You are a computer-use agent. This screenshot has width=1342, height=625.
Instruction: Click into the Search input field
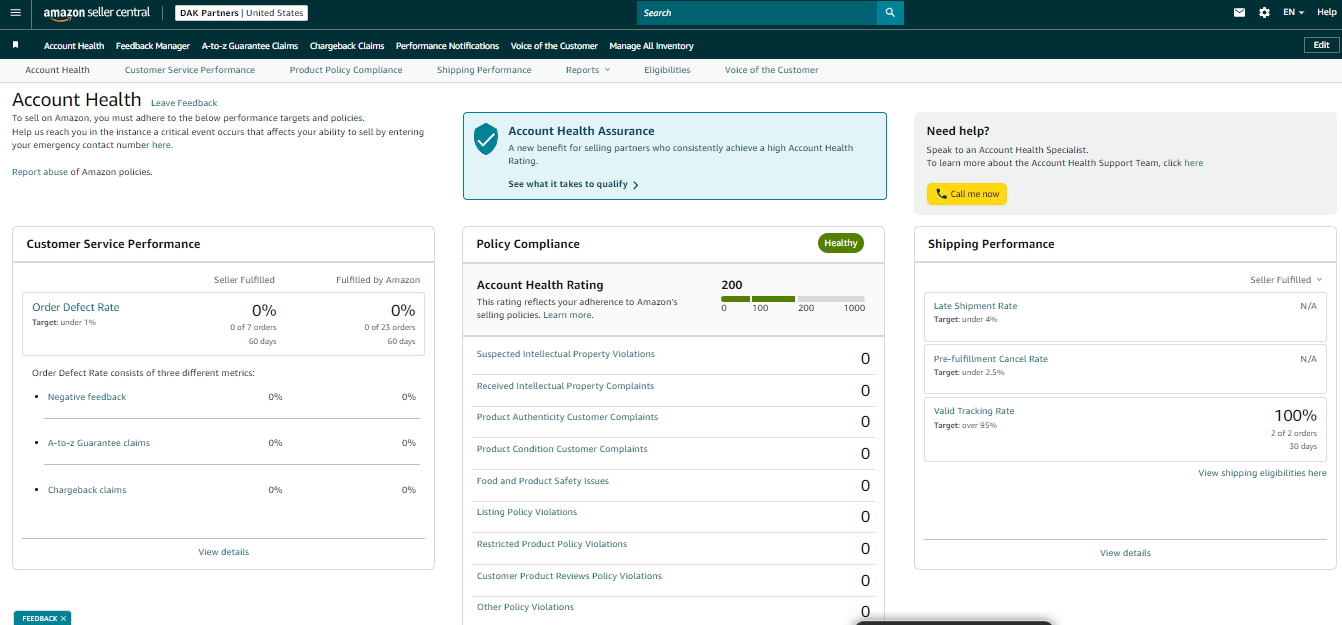pyautogui.click(x=757, y=13)
